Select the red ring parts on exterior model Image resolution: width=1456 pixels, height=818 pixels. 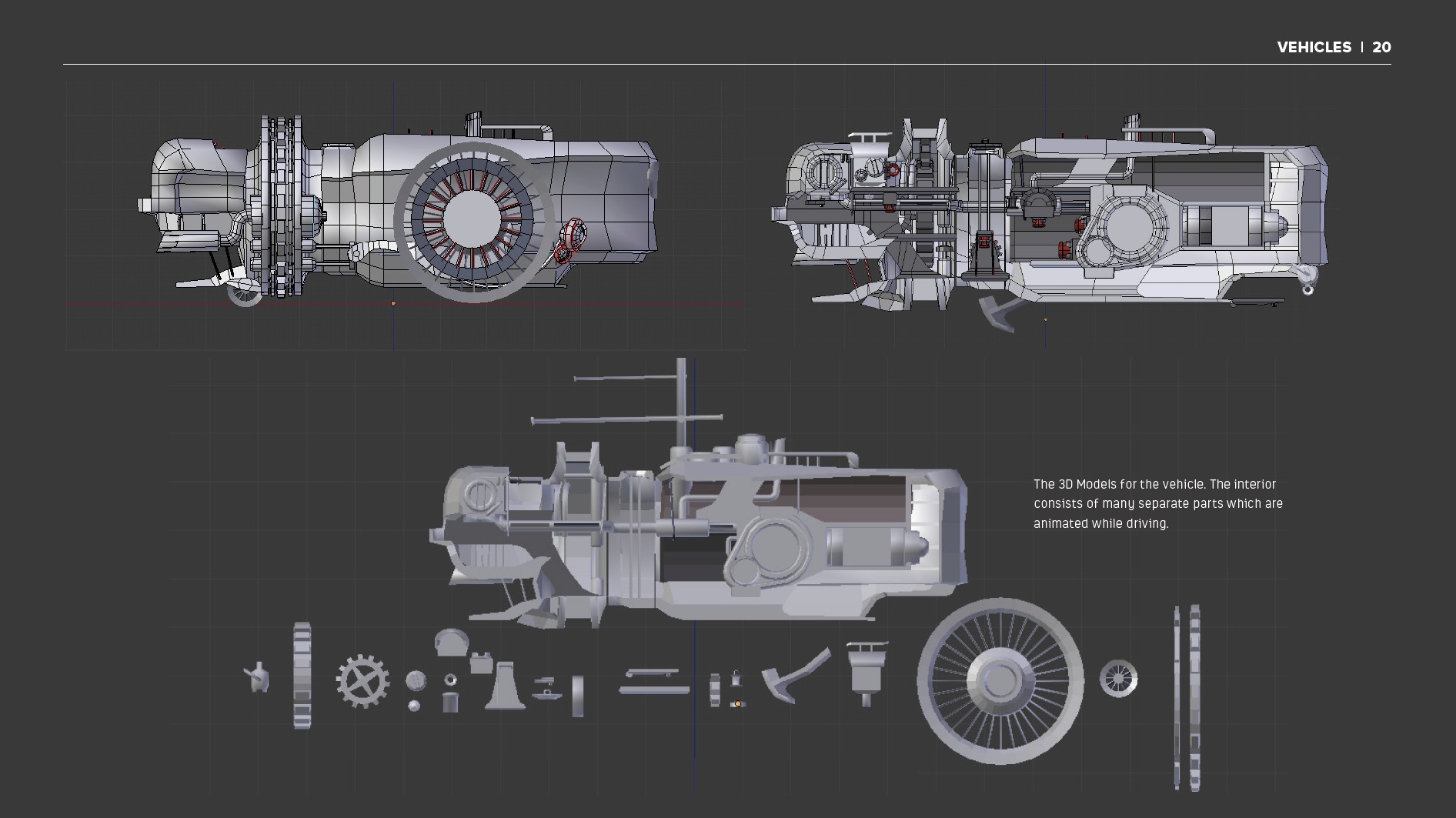(x=570, y=240)
